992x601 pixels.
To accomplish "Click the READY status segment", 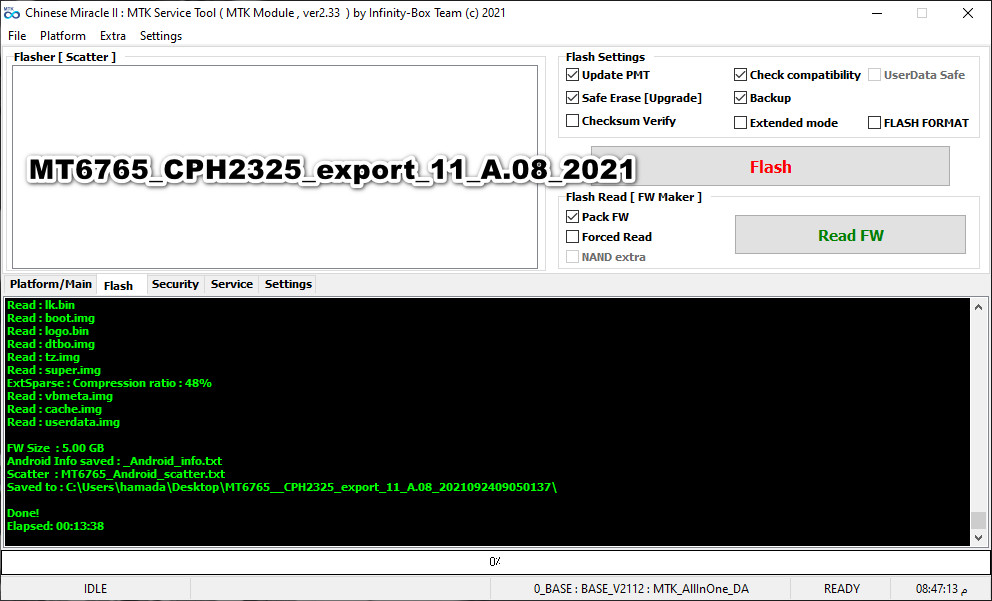I will [841, 588].
